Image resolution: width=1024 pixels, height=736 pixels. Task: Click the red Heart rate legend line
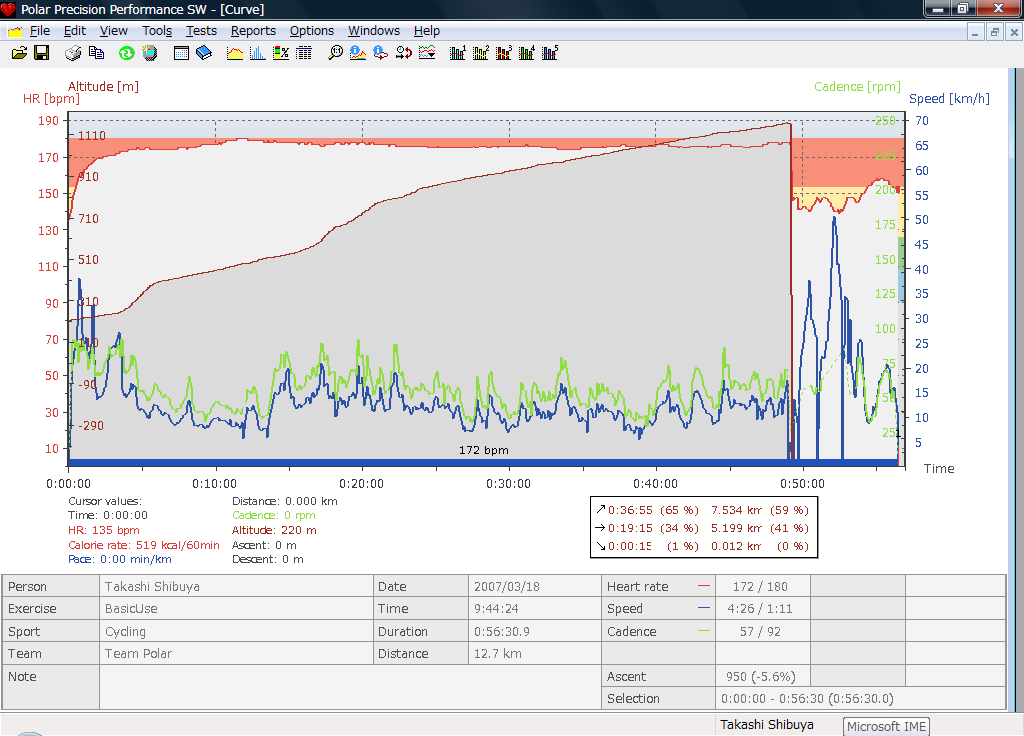(x=704, y=587)
